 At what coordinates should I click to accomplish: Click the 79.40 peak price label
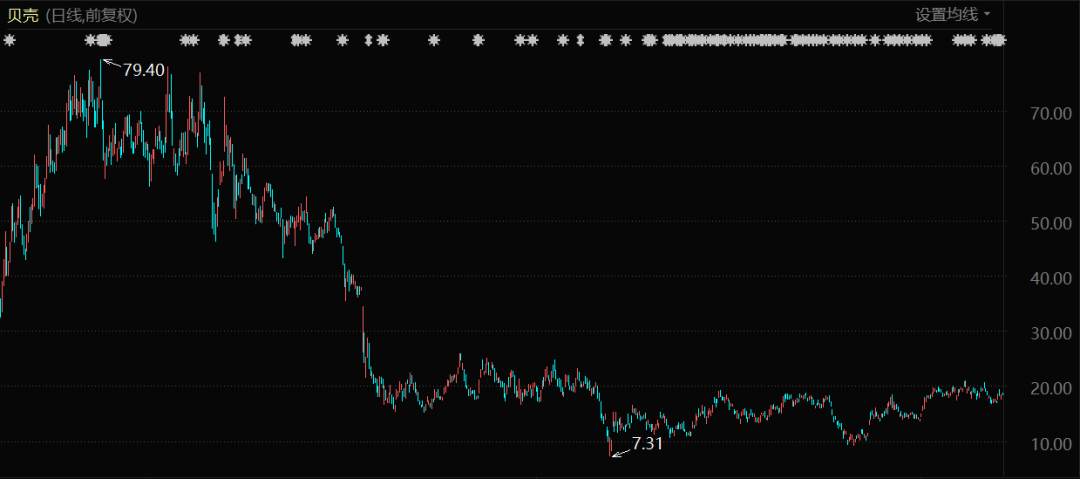(x=143, y=70)
